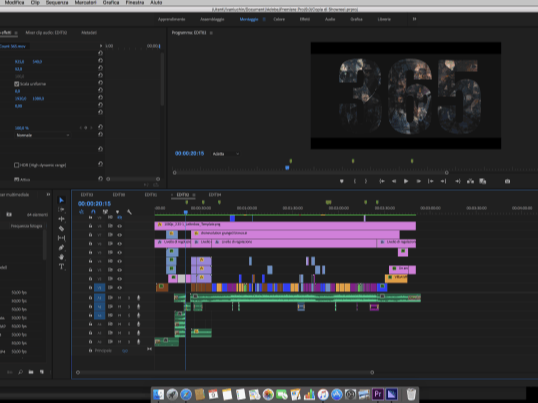Select the Razor tool

coord(61,228)
